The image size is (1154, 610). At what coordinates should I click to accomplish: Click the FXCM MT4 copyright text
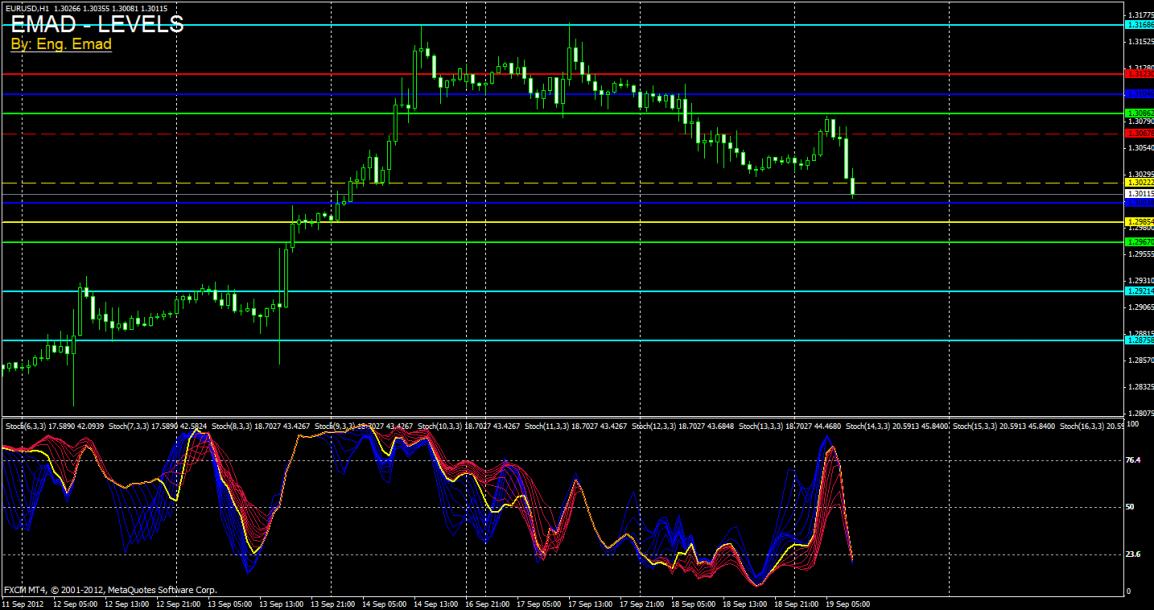110,589
